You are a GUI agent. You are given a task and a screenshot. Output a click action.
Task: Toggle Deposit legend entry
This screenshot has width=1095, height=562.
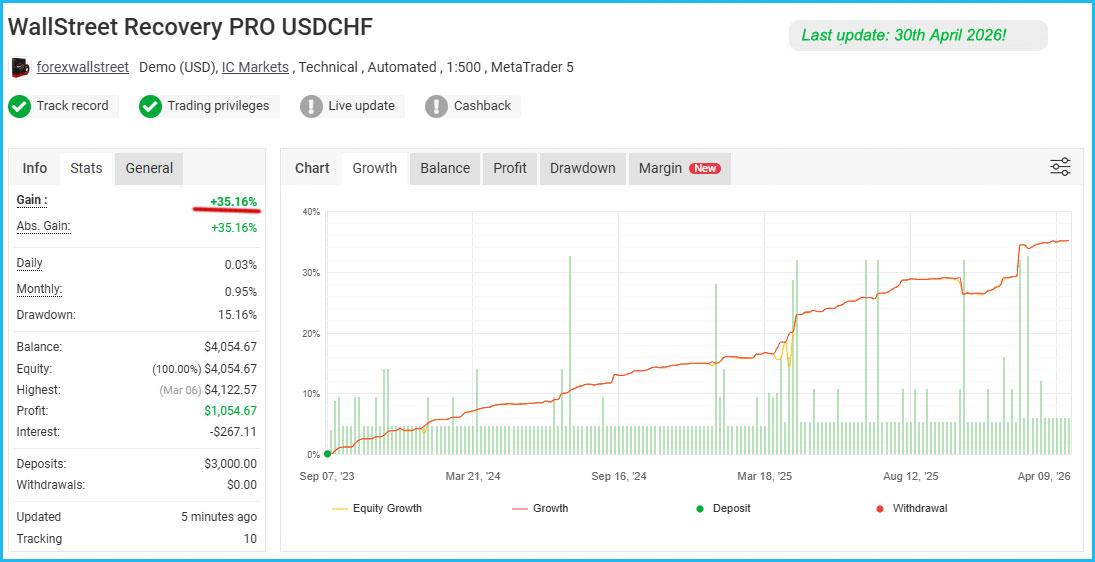[723, 508]
